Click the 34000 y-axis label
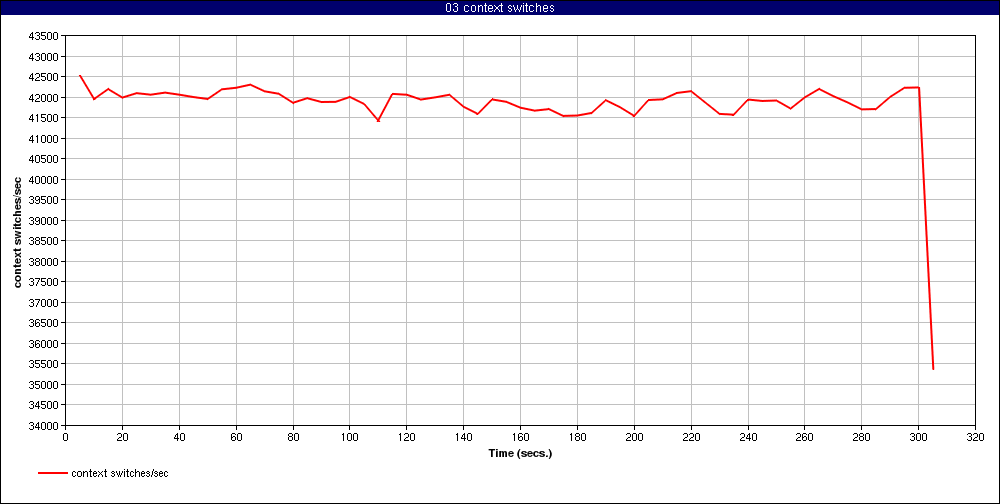The image size is (1000, 504). pos(45,426)
